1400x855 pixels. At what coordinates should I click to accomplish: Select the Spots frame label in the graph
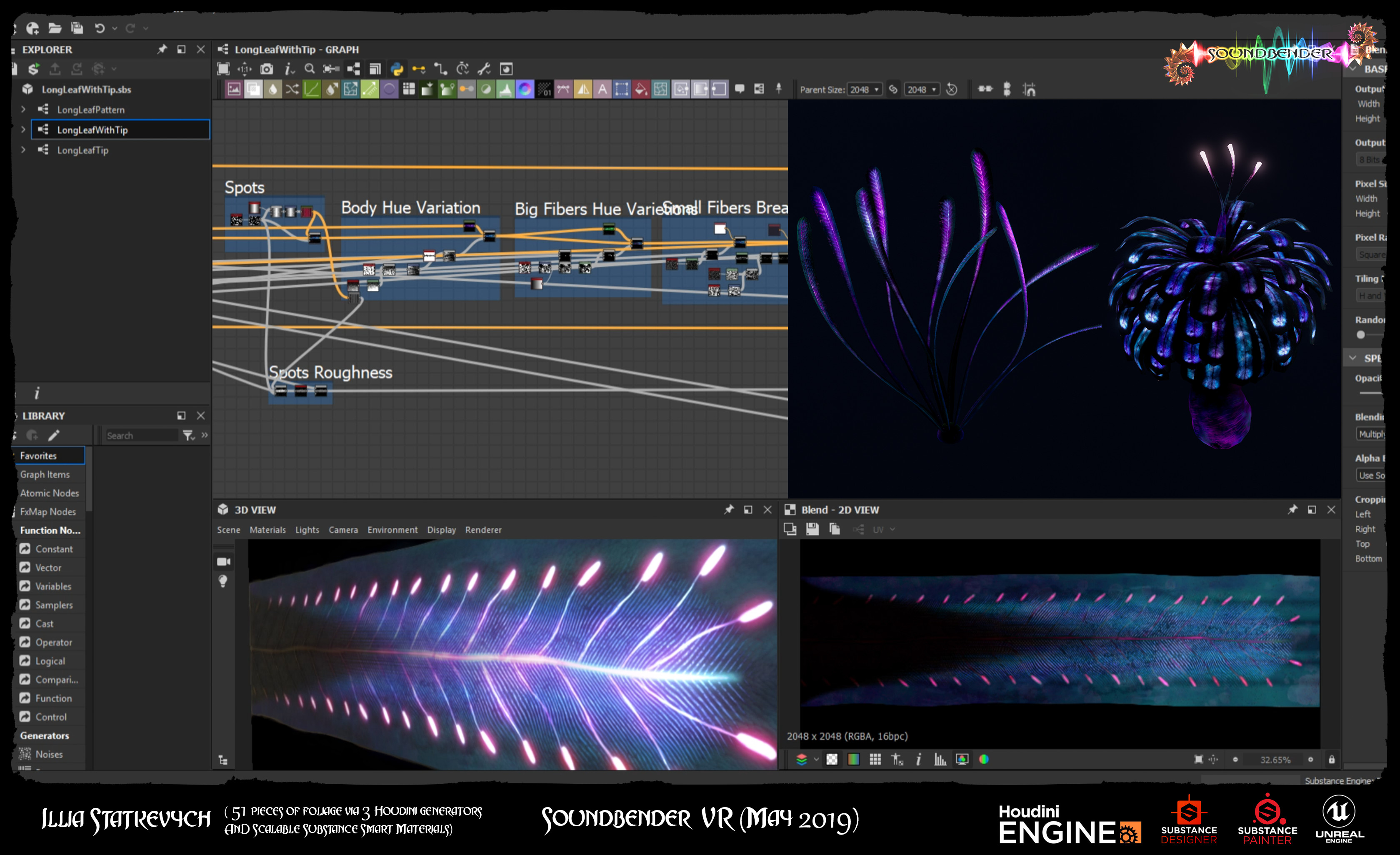tap(244, 187)
